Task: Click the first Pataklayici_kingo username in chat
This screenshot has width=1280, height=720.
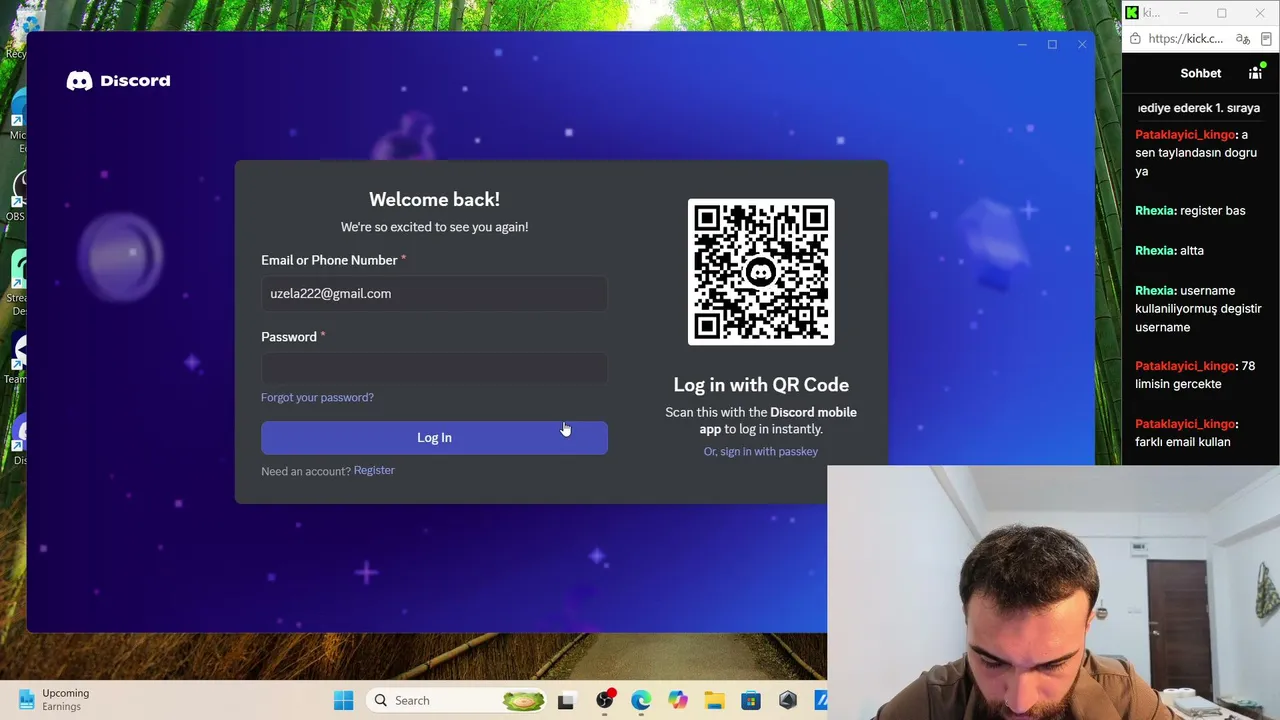Action: pos(1185,135)
